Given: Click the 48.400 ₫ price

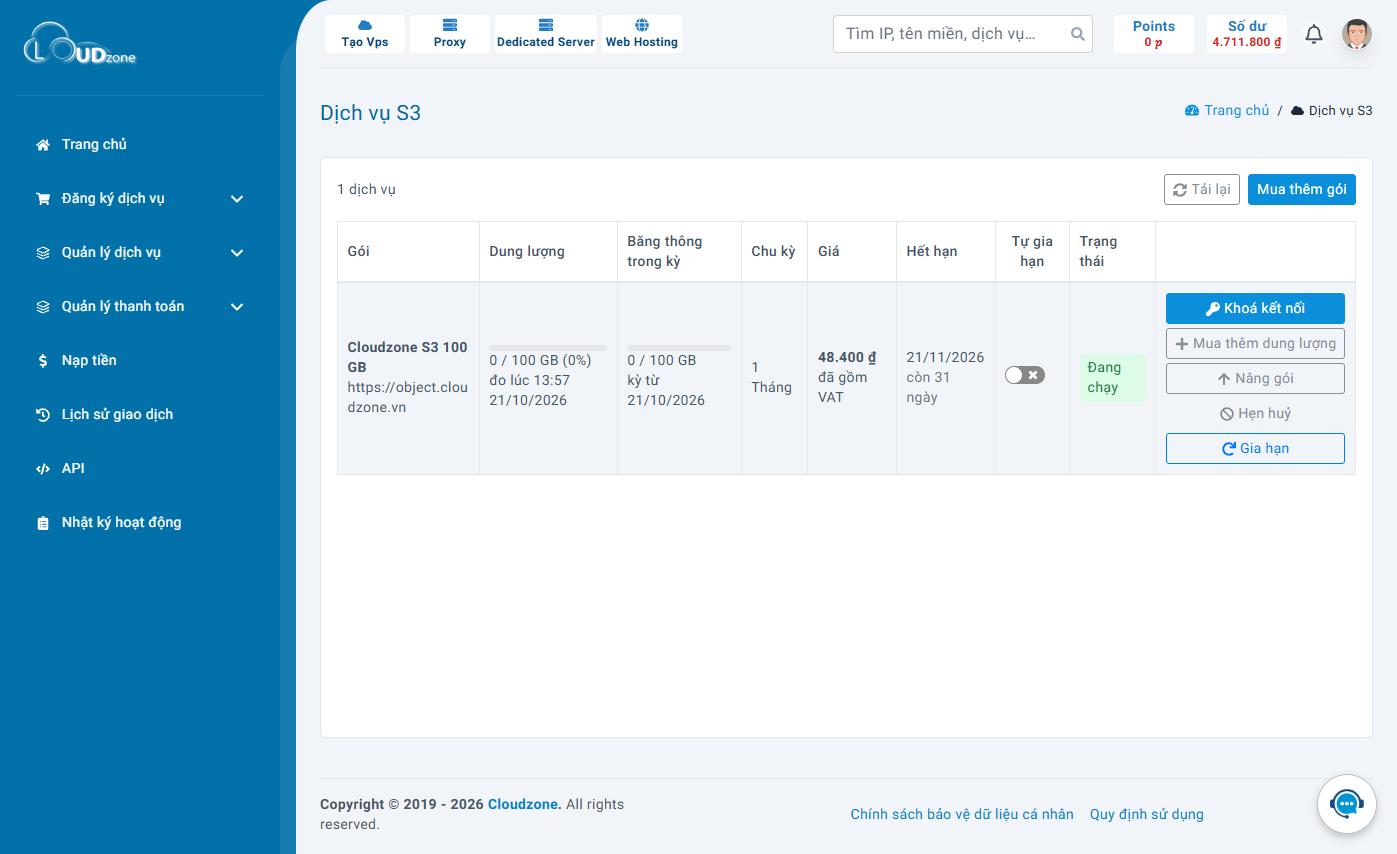Looking at the screenshot, I should pos(847,357).
